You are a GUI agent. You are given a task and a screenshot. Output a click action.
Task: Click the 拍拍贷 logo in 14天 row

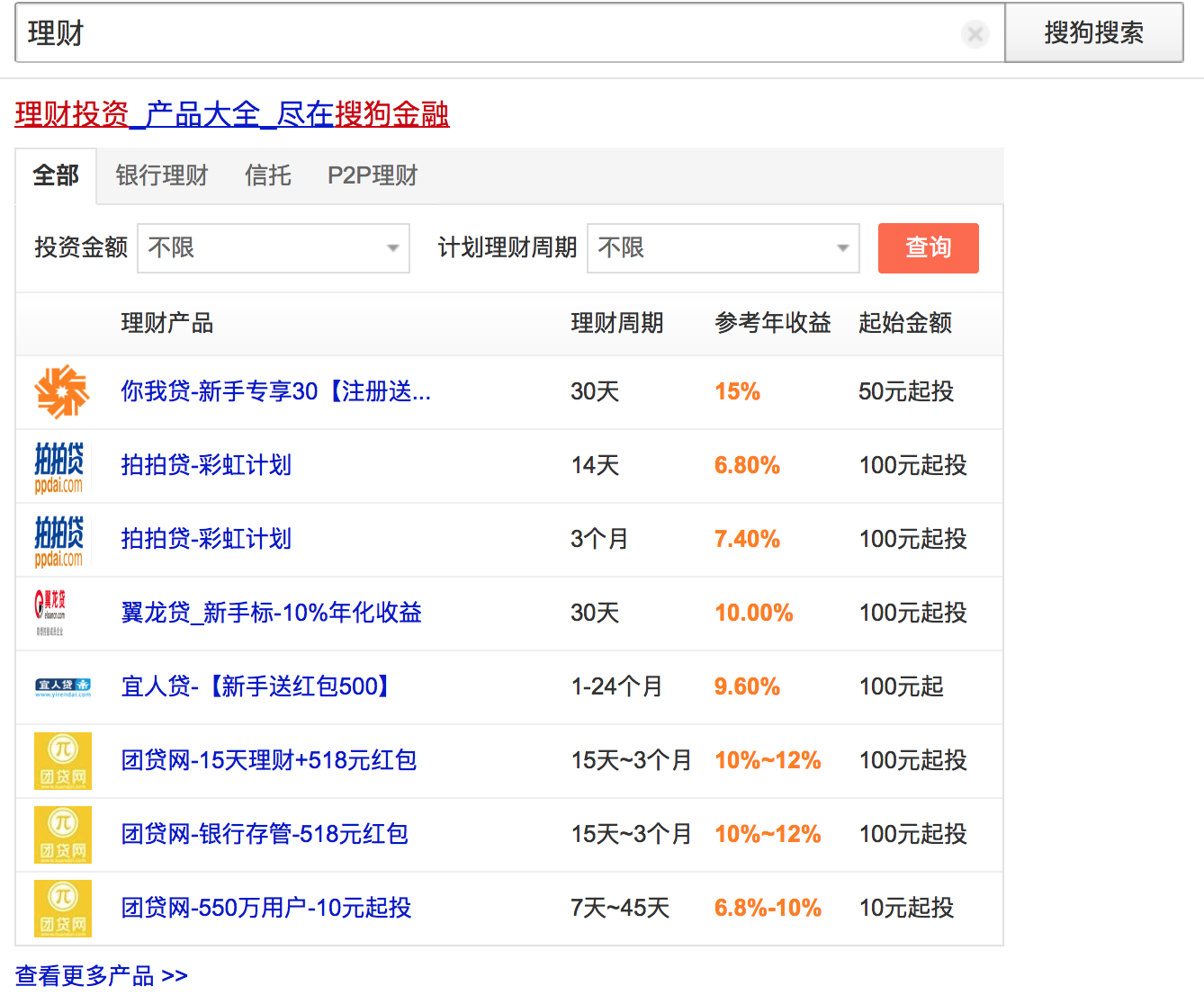[x=59, y=466]
